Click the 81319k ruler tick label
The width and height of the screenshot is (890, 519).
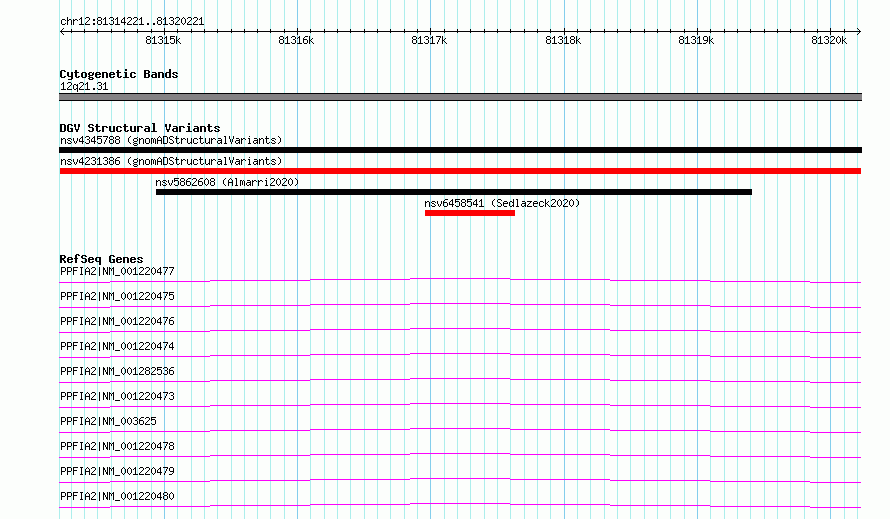[x=696, y=40]
